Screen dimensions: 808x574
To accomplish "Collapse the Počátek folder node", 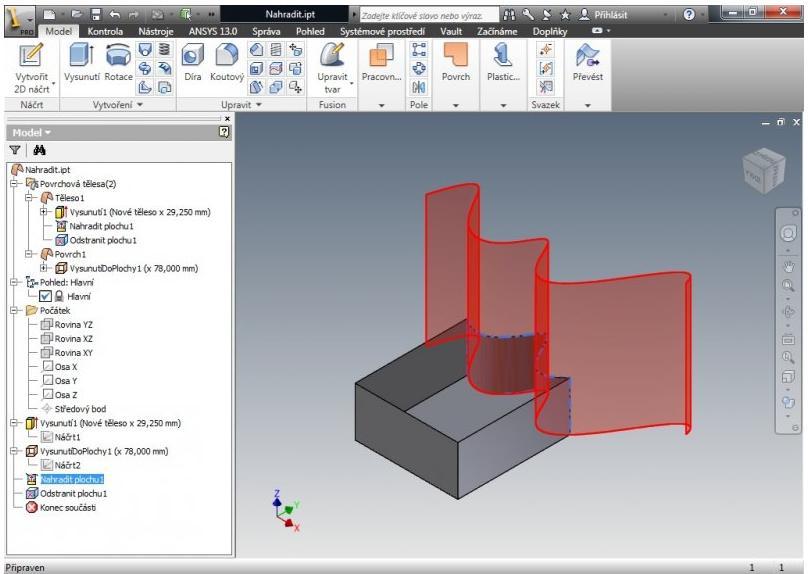I will coord(15,310).
